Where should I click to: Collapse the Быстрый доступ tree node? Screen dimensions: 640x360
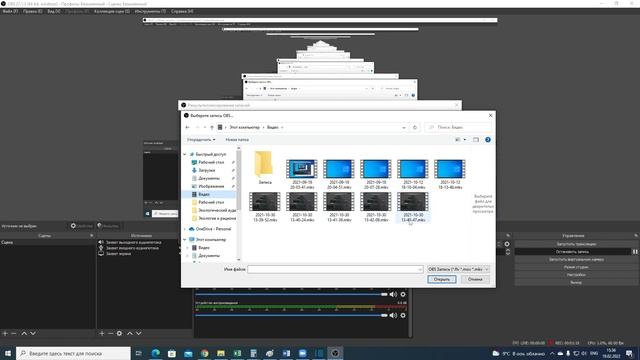185,154
